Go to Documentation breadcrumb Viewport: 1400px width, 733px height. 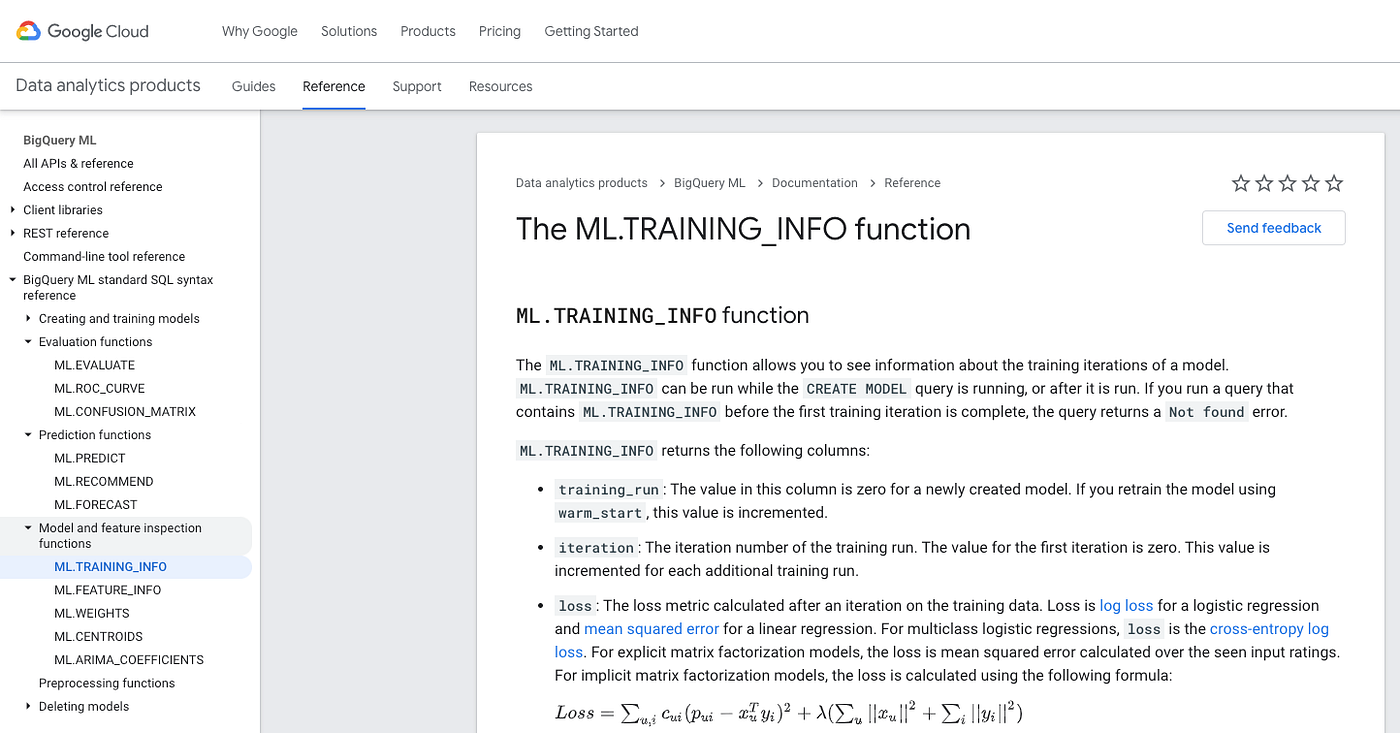[x=815, y=183]
